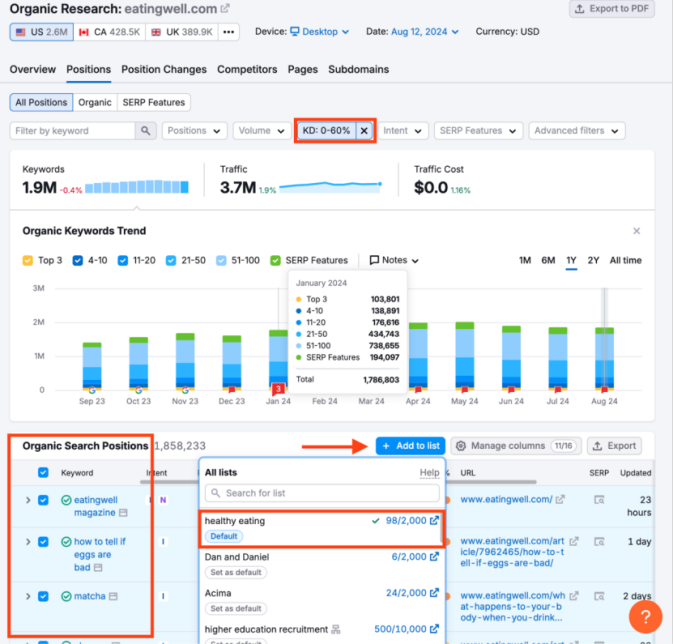The height and width of the screenshot is (644, 673).
Task: Uncheck the matcha keyword row checkbox
Action: 43,596
